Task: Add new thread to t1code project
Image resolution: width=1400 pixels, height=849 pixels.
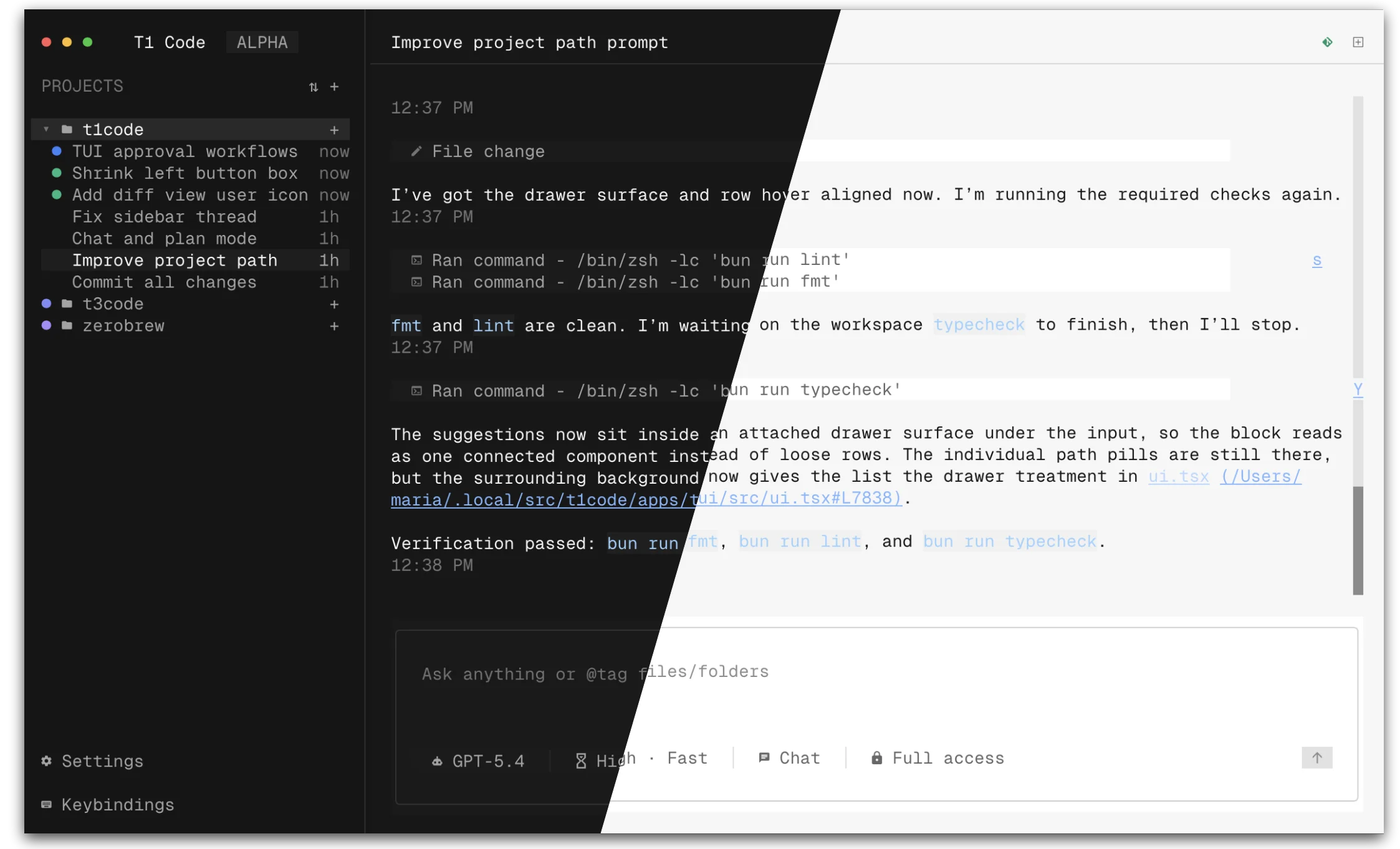Action: 334,130
